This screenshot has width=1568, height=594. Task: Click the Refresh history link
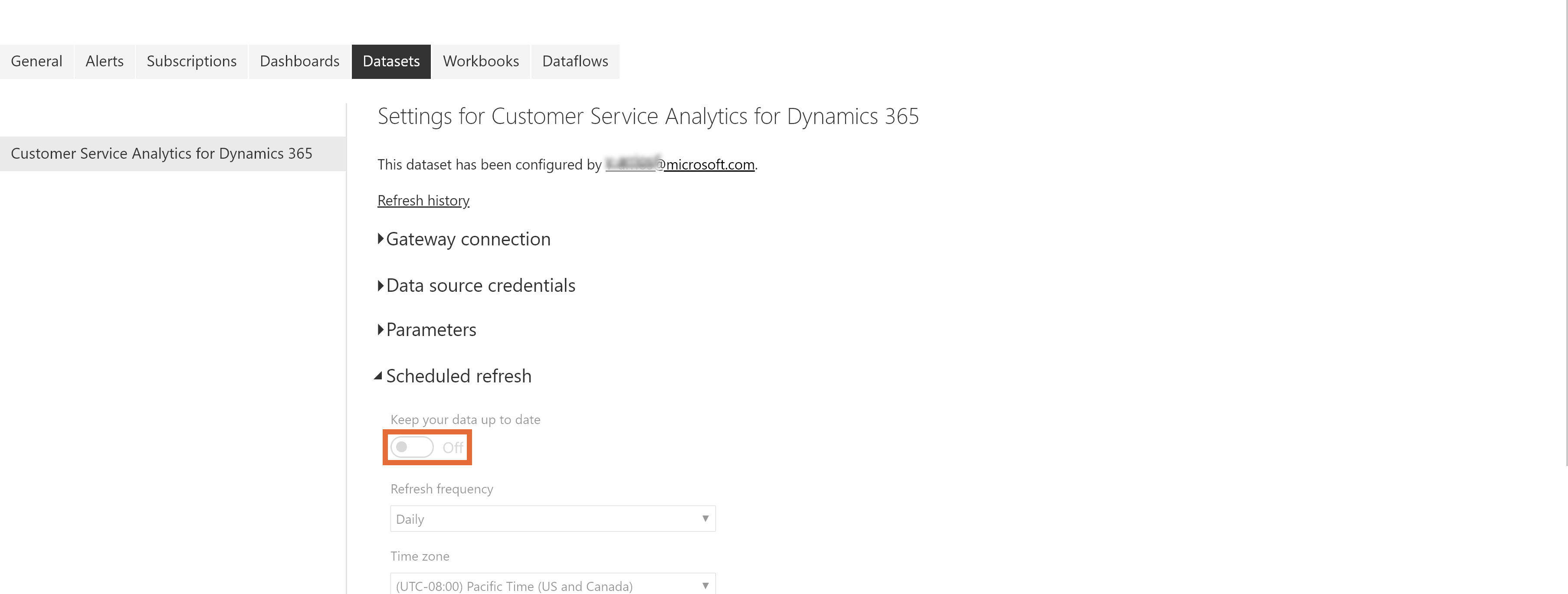point(423,200)
